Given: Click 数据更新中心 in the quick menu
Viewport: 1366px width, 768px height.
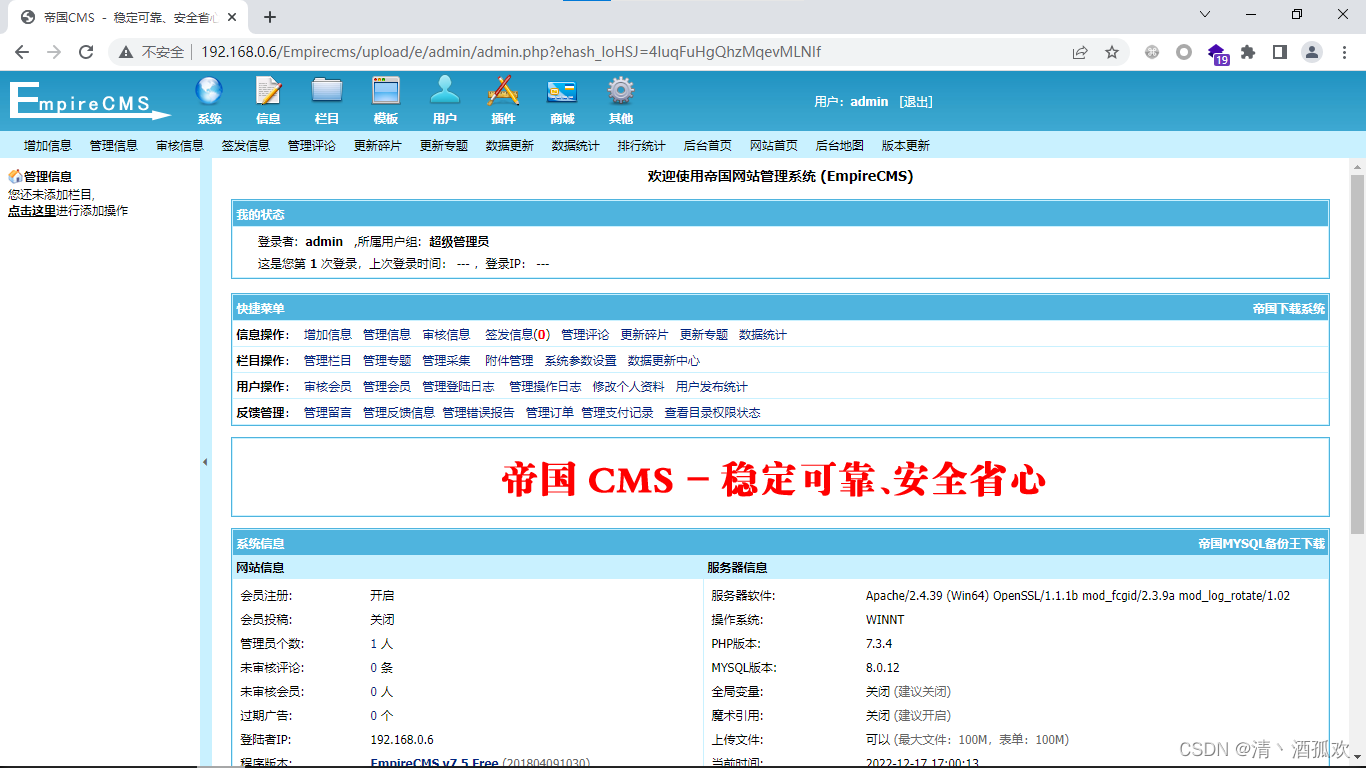Looking at the screenshot, I should (664, 361).
